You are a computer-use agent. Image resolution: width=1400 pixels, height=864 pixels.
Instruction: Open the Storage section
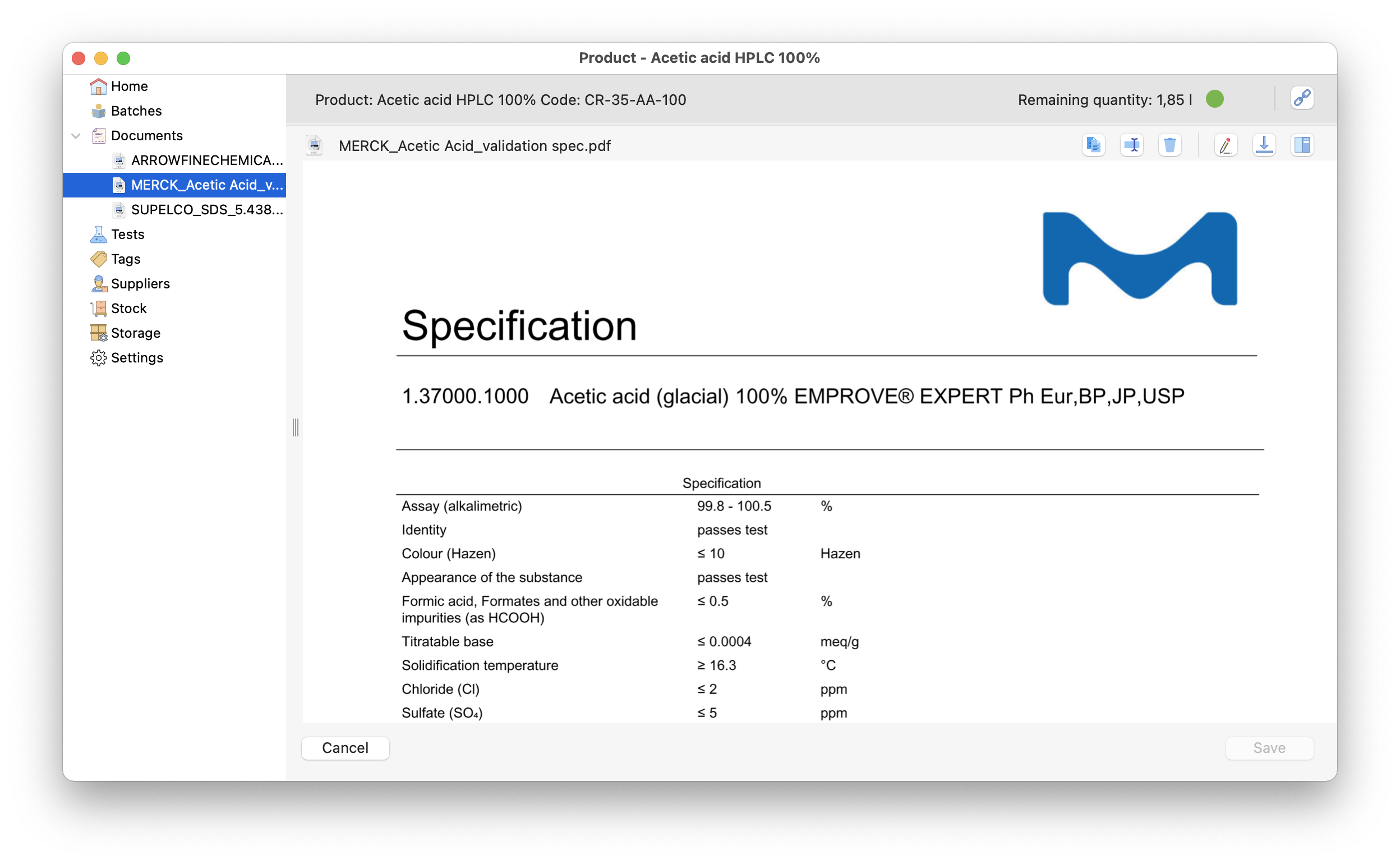coord(135,333)
